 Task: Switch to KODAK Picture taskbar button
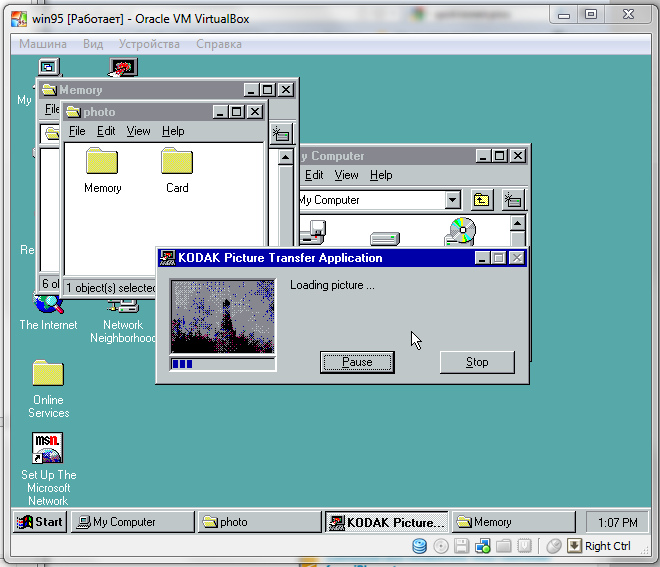point(386,522)
